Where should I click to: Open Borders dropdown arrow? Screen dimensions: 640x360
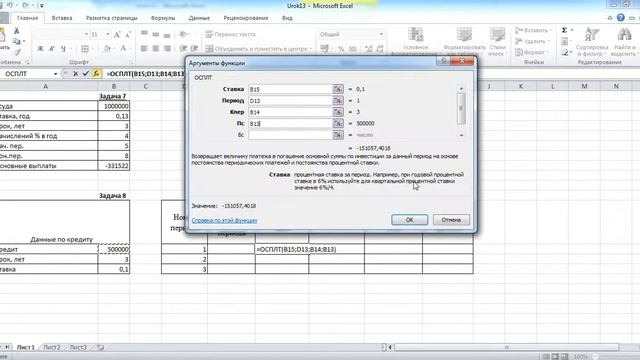(93, 49)
